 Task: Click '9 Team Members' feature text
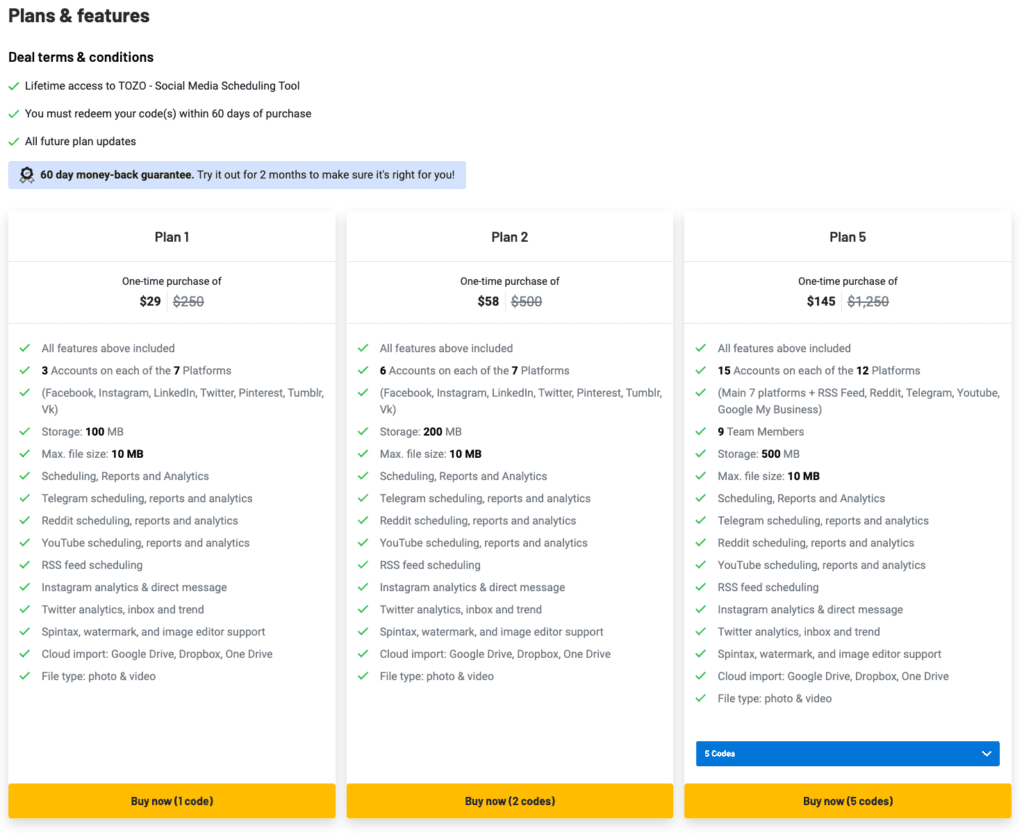coord(761,432)
